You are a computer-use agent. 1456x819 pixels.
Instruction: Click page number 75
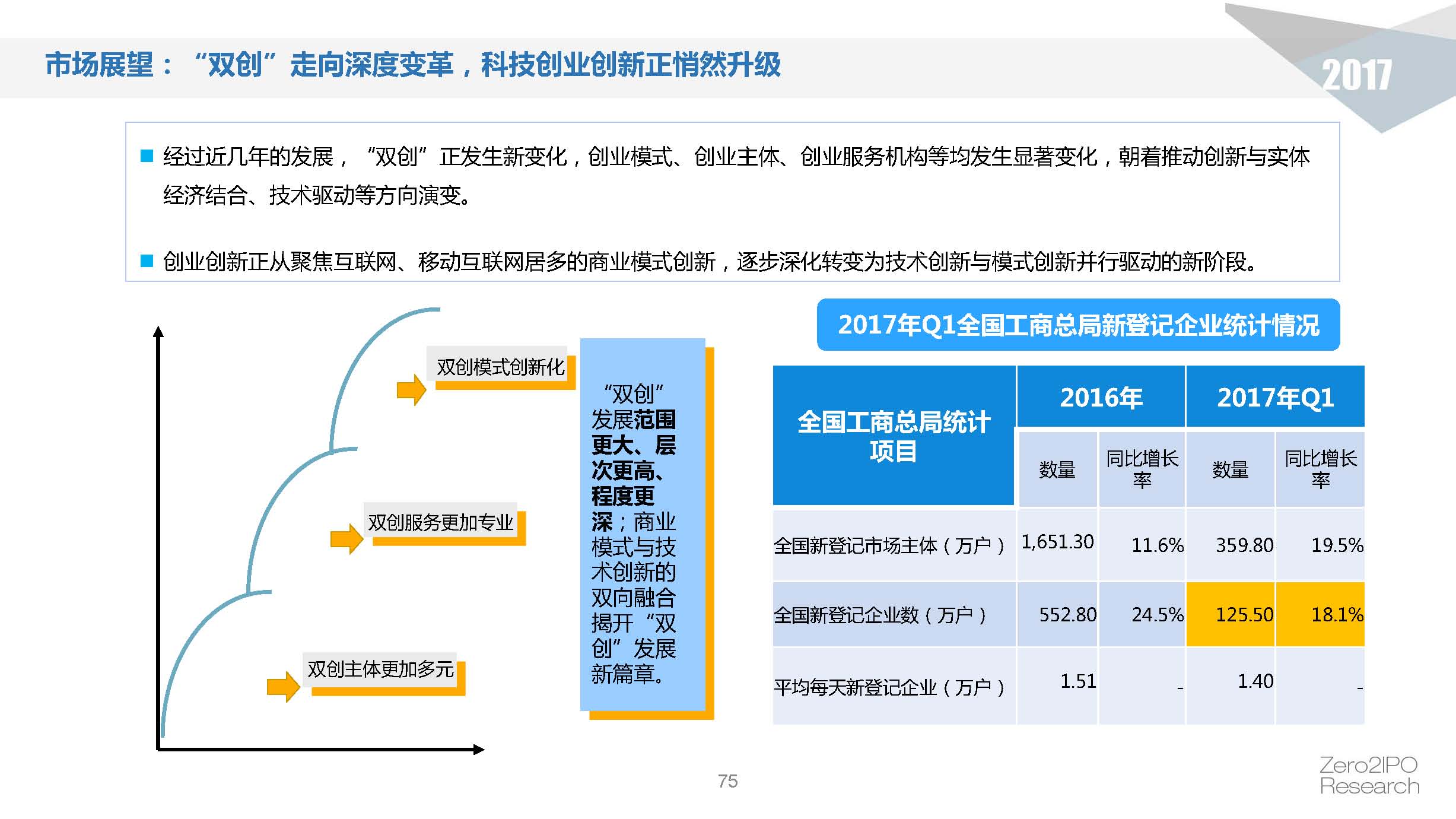[727, 781]
